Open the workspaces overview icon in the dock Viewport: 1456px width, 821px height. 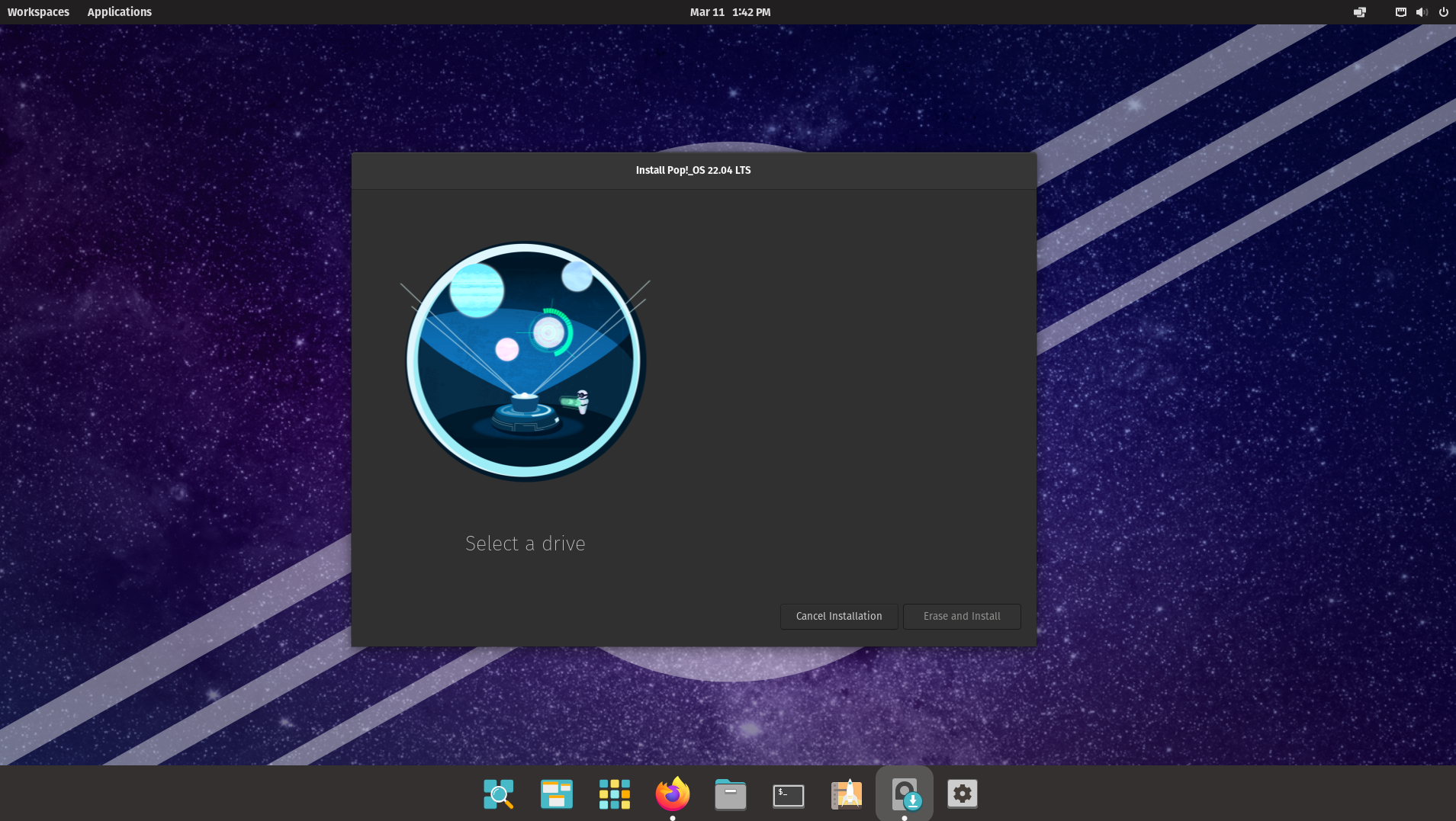557,794
